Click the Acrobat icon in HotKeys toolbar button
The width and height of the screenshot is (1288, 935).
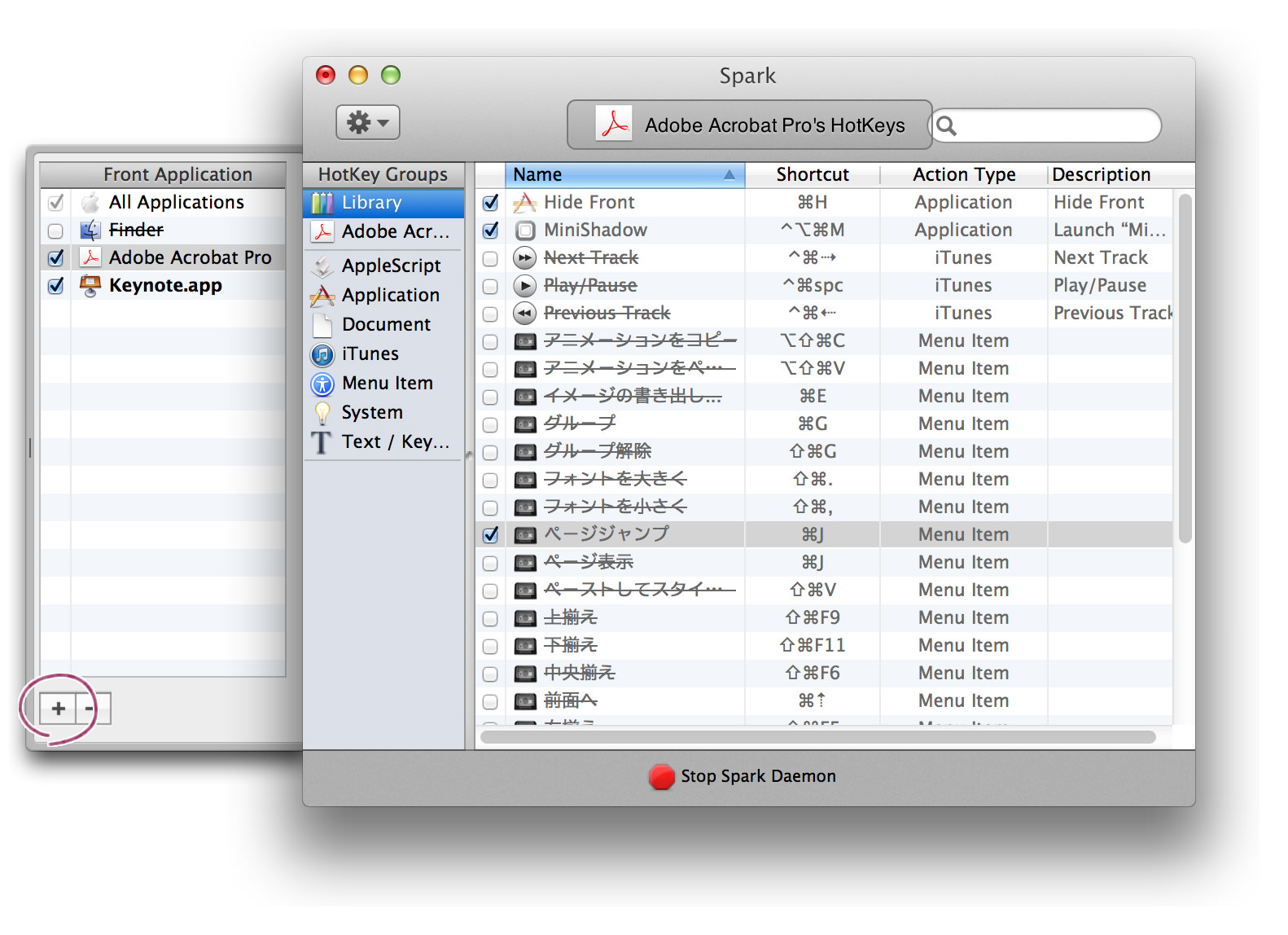614,124
